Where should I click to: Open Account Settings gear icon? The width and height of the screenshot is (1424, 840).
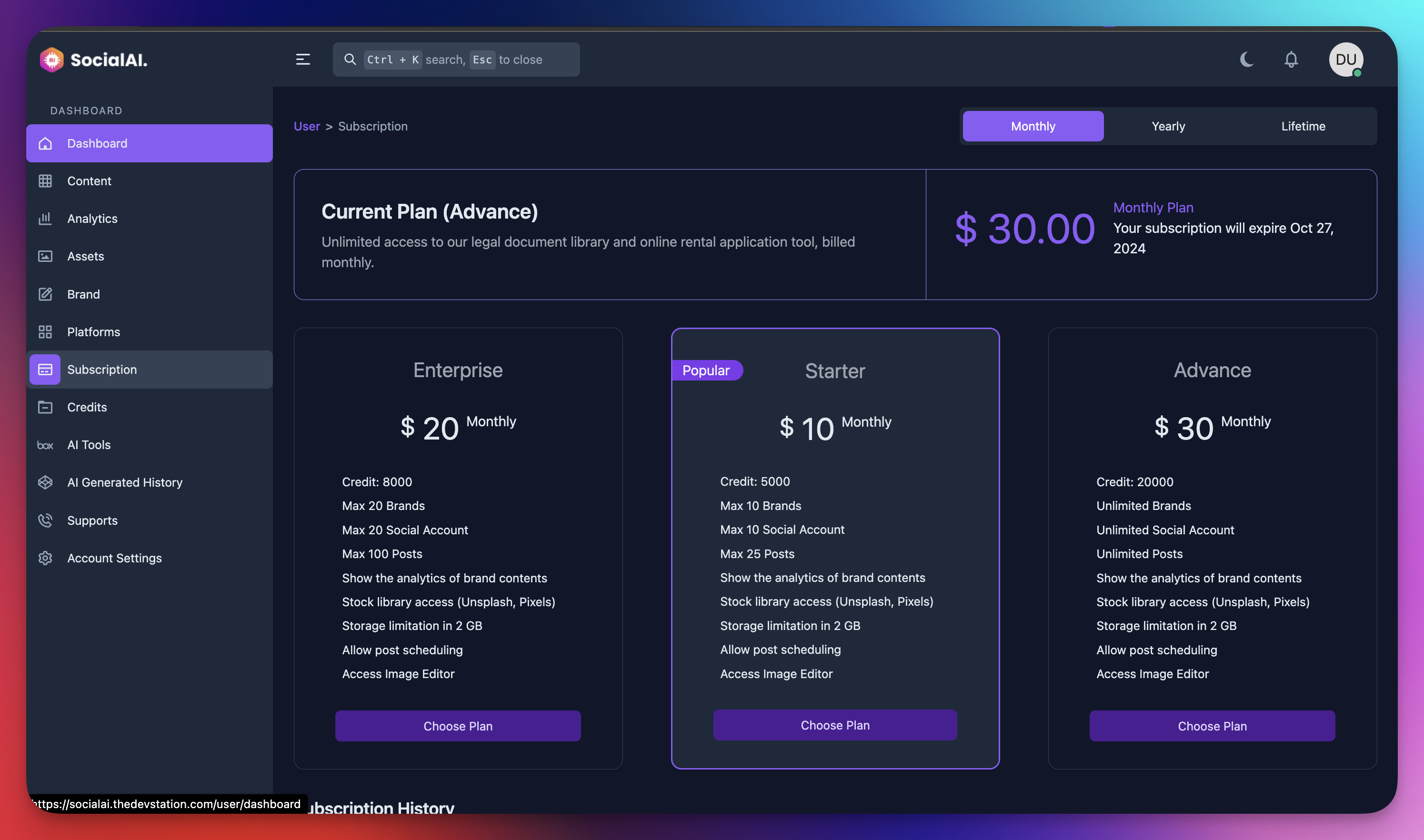point(45,558)
